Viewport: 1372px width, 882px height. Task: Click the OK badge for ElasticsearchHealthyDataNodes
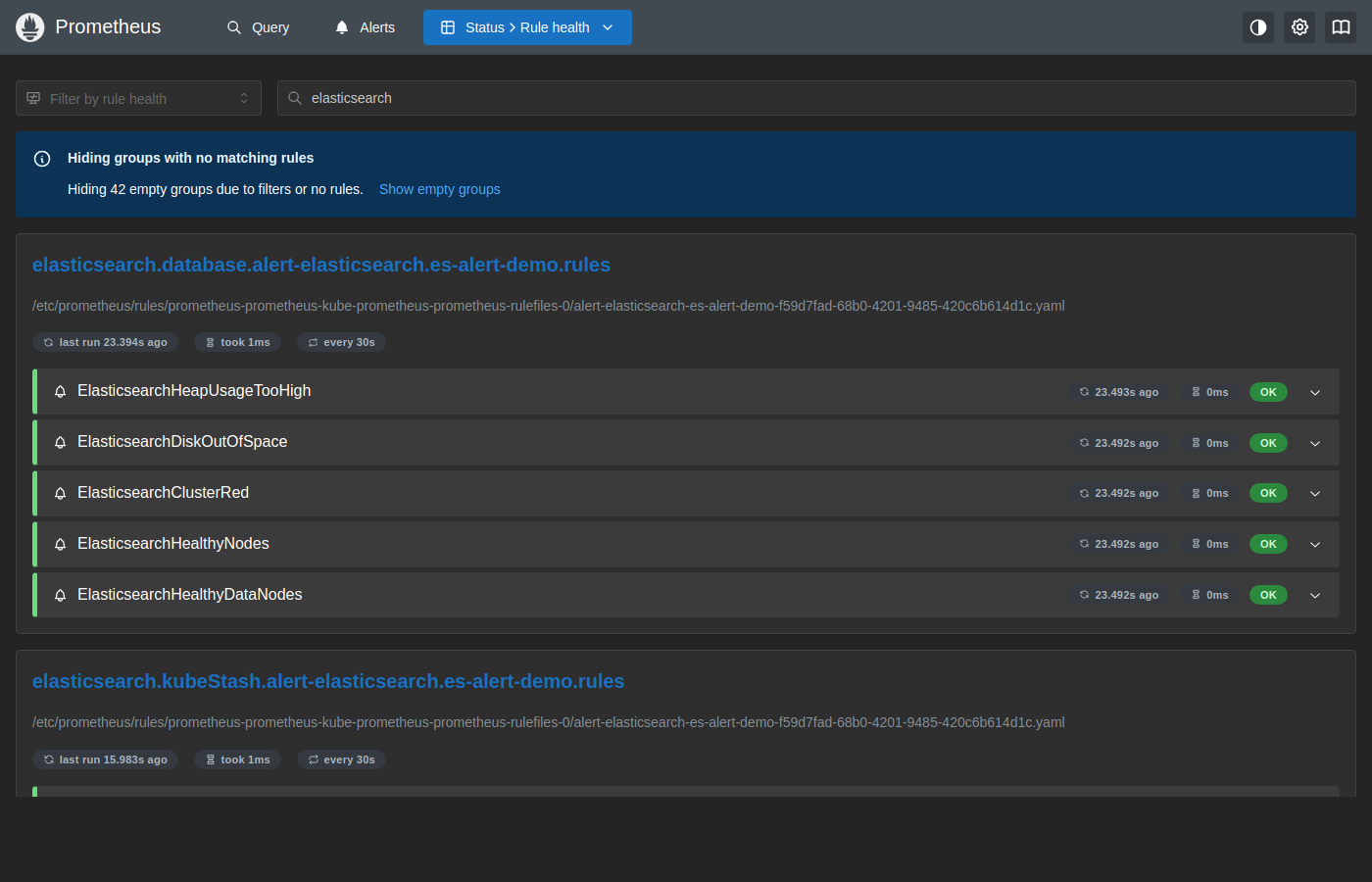[x=1268, y=595]
